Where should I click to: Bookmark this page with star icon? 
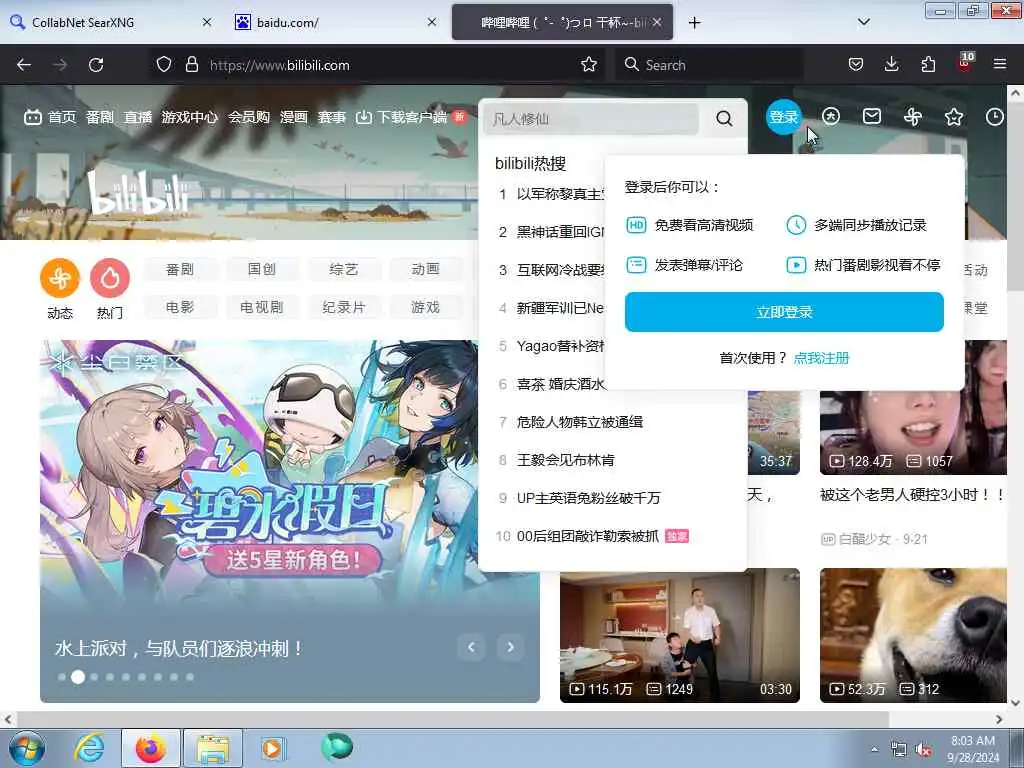point(588,65)
